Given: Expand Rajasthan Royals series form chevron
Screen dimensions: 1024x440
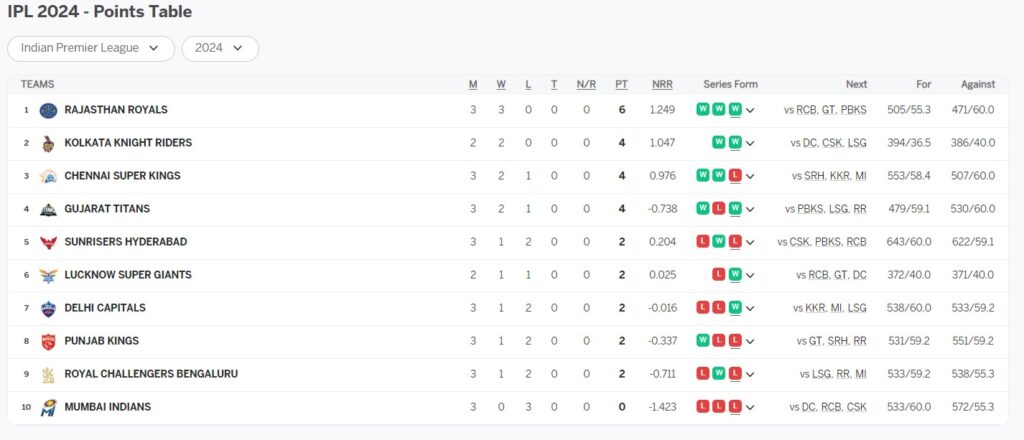Looking at the screenshot, I should pos(750,110).
